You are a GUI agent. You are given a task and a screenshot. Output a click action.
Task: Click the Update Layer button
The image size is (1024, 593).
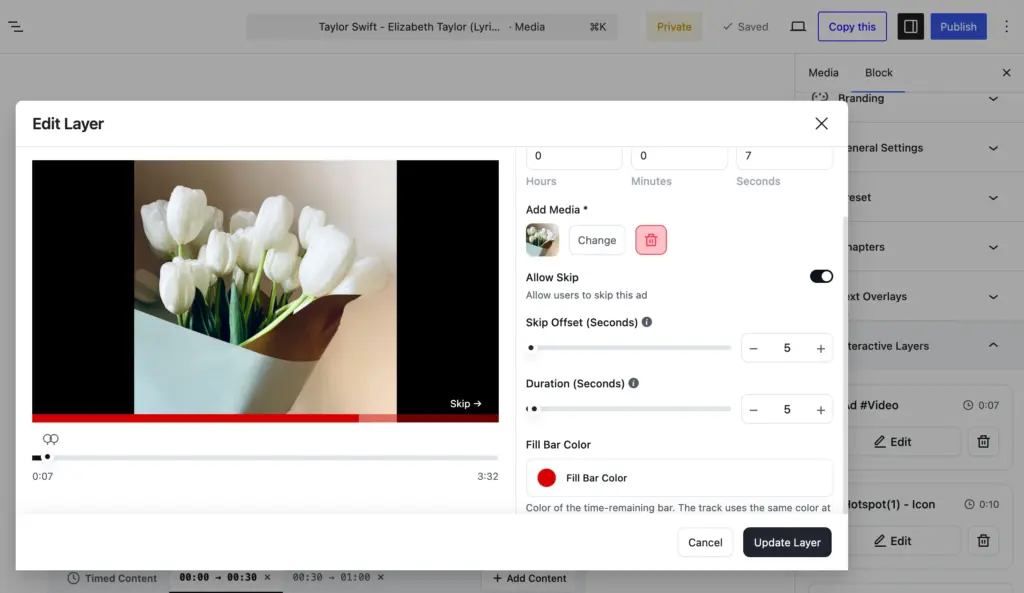(x=787, y=542)
